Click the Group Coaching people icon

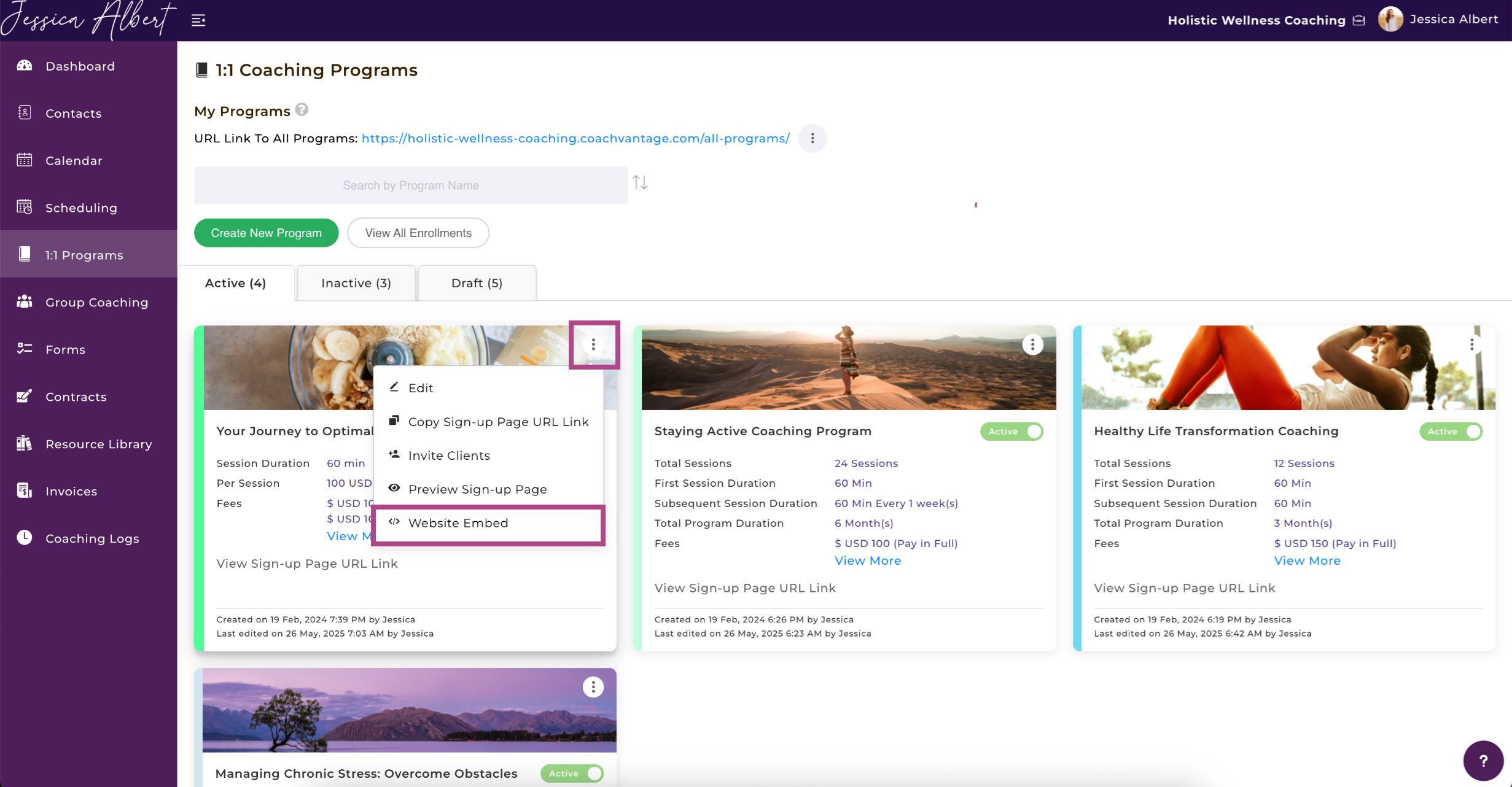pos(25,301)
